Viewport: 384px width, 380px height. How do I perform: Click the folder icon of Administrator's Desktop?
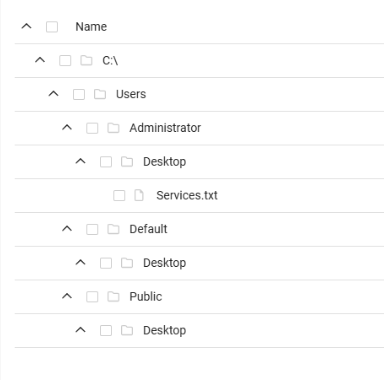point(127,162)
